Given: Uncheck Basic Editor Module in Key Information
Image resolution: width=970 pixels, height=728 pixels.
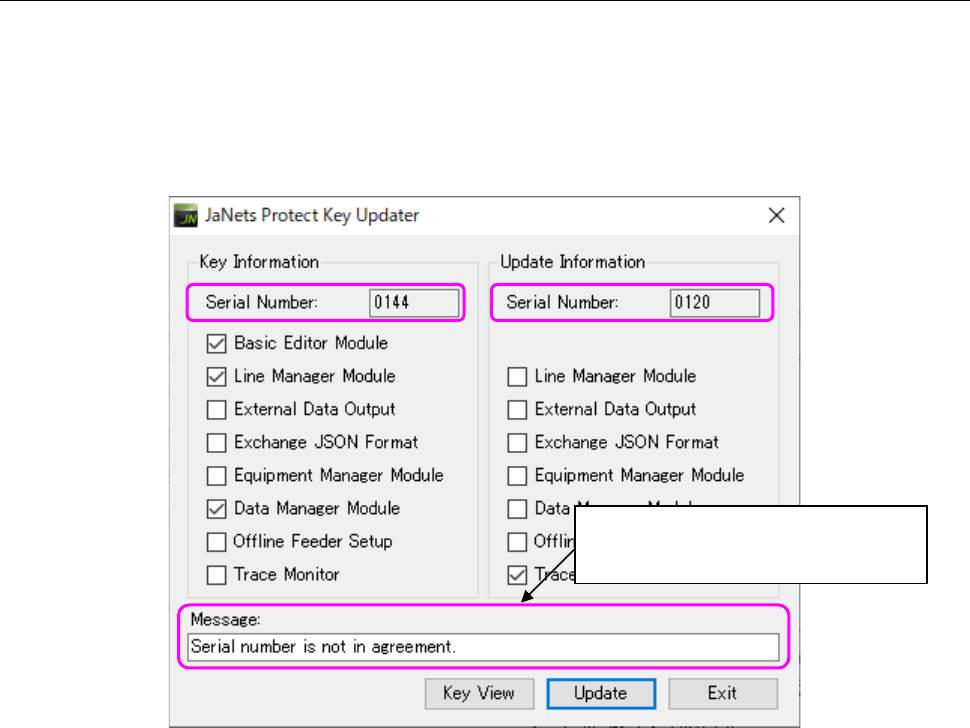Looking at the screenshot, I should (x=216, y=344).
